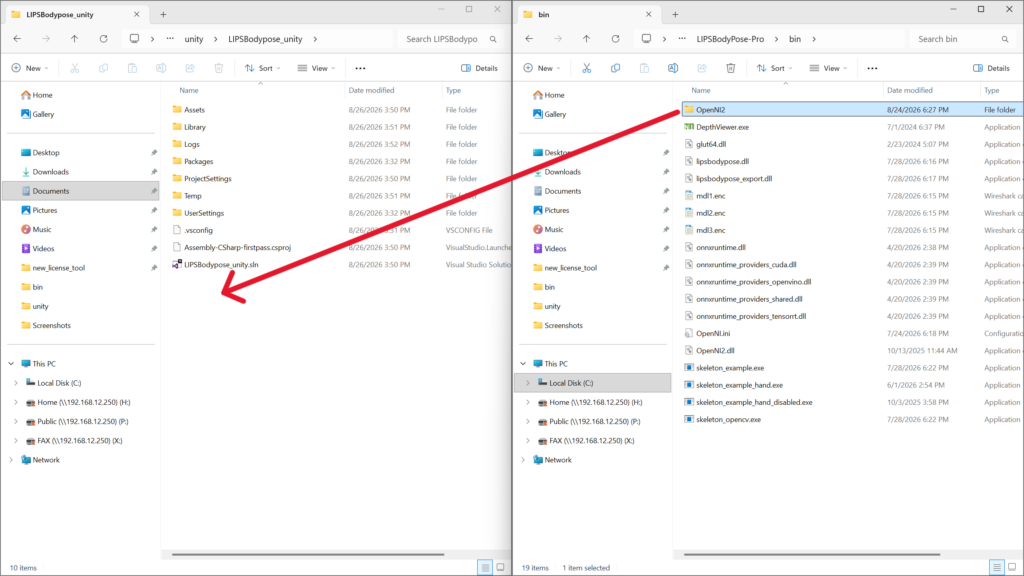Collapse This PC in LIPSBodypose_unity sidebar
The width and height of the screenshot is (1024, 576).
[x=11, y=364]
